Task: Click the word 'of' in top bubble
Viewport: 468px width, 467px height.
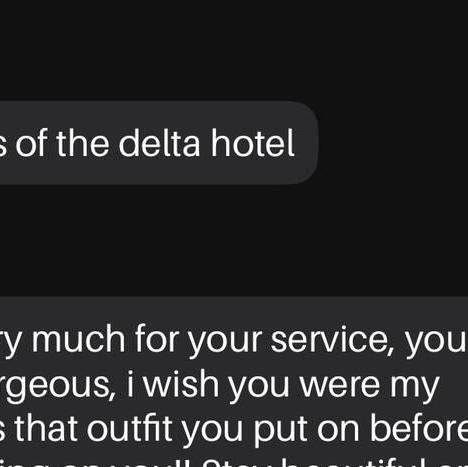Action: [x=32, y=143]
